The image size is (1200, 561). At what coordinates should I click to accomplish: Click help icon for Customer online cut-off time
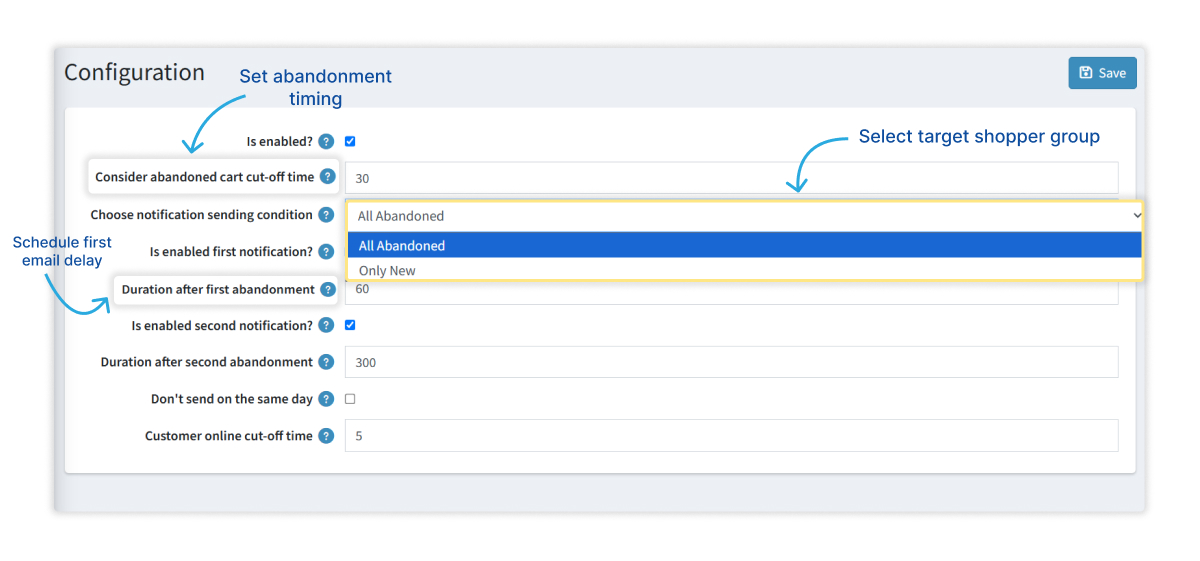point(326,436)
